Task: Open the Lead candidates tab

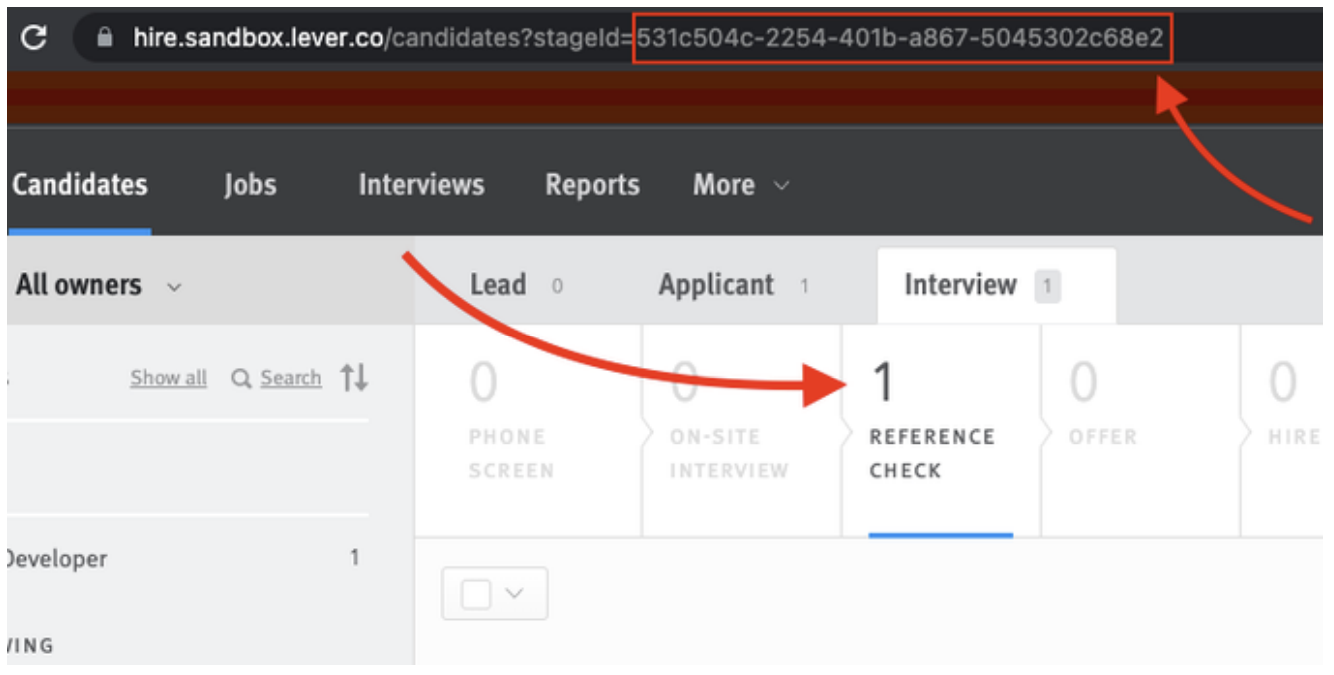Action: 503,284
